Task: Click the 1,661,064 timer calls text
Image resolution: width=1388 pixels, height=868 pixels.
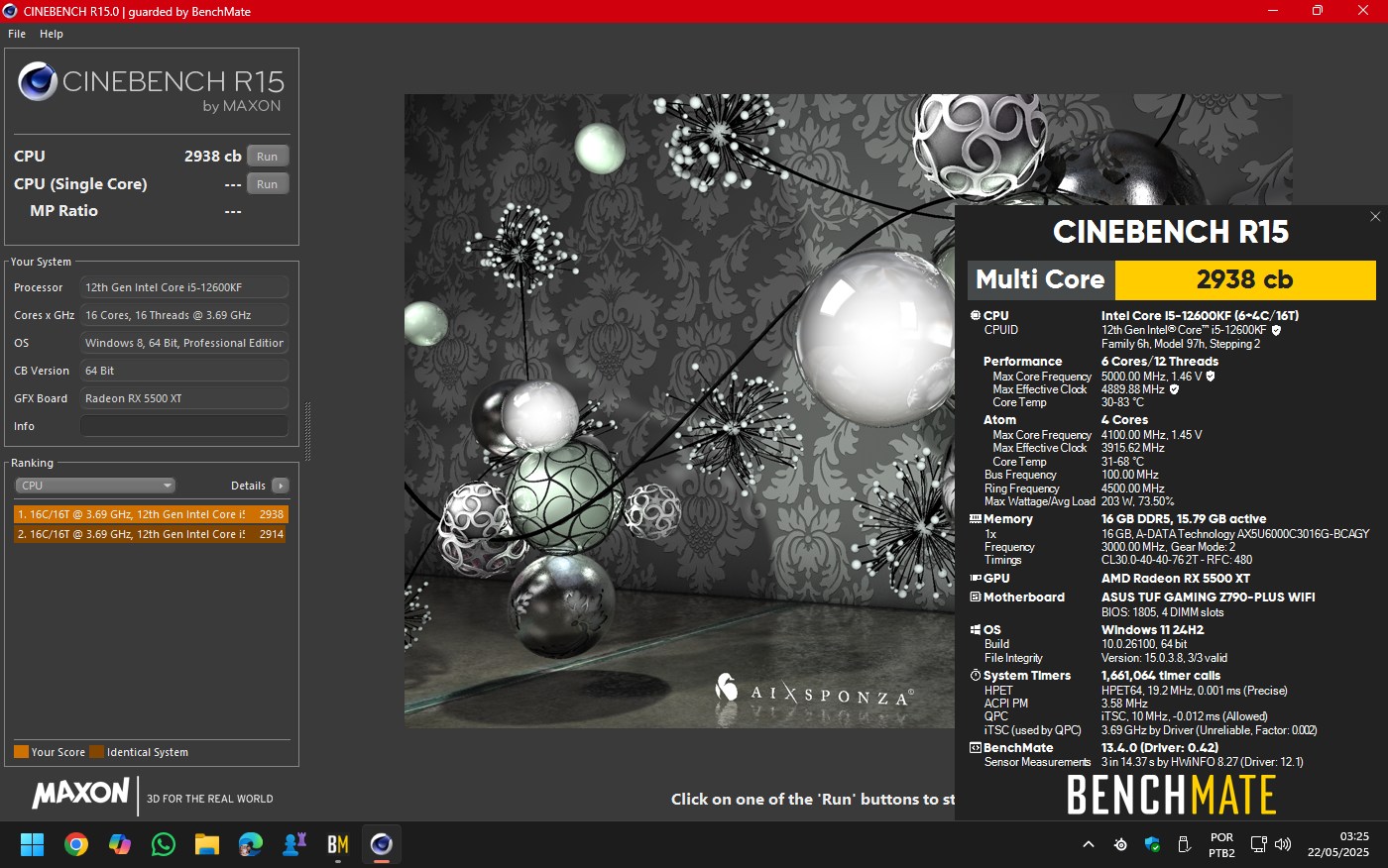Action: (x=1161, y=676)
